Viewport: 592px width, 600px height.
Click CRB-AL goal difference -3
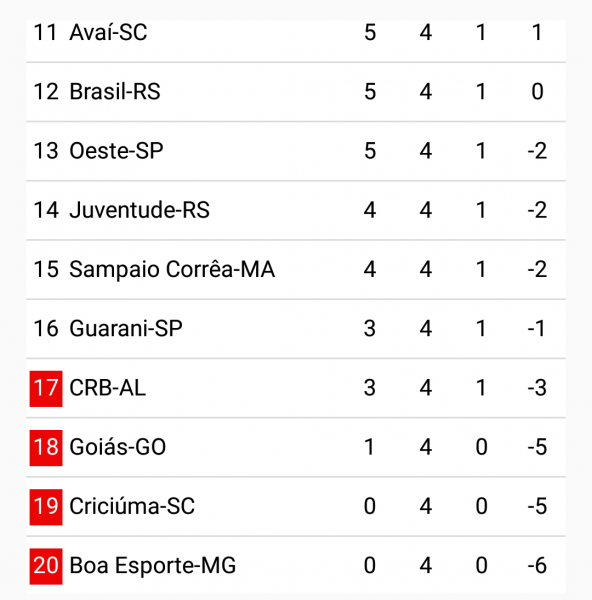point(537,388)
